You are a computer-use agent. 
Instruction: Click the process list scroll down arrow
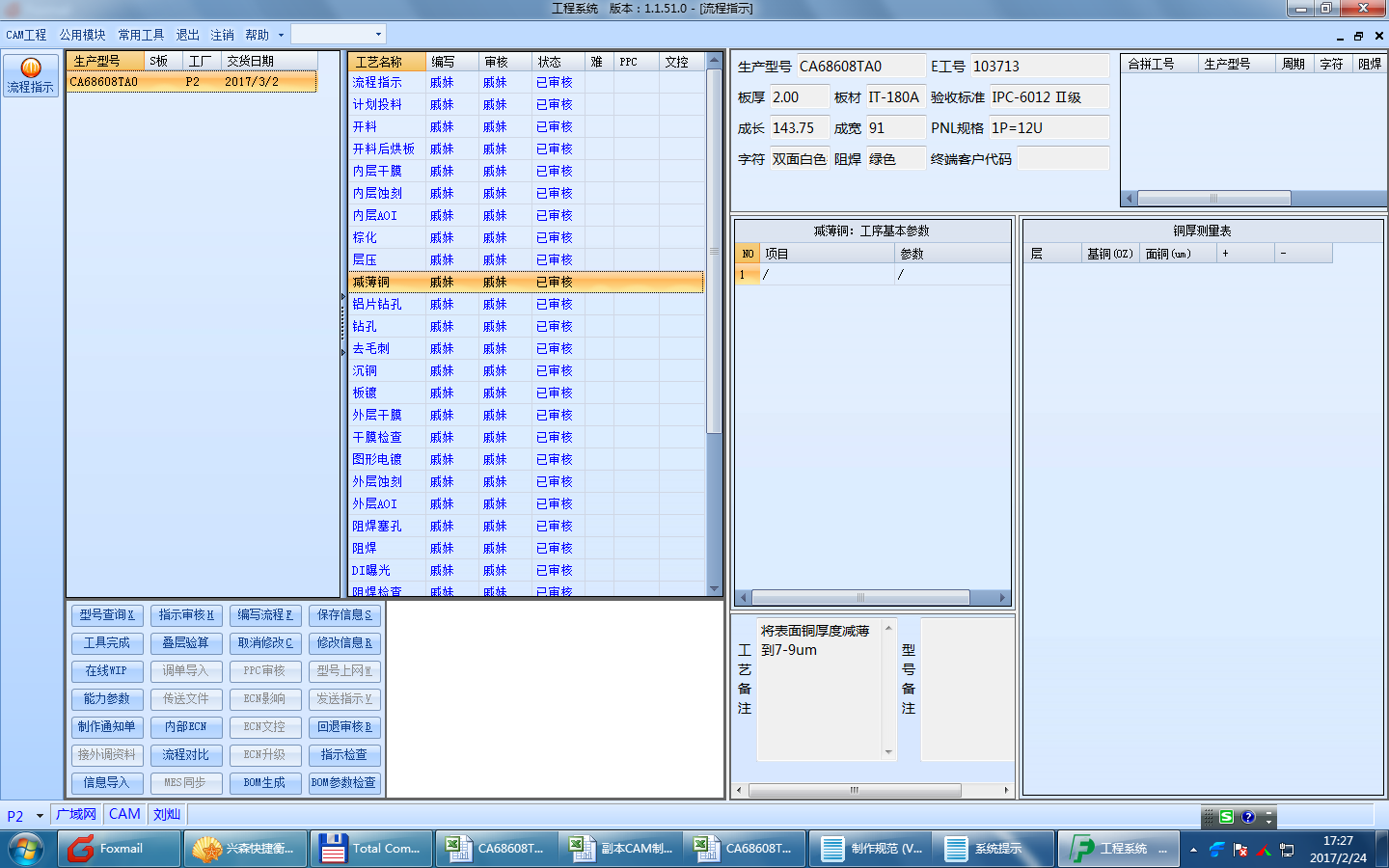point(715,589)
